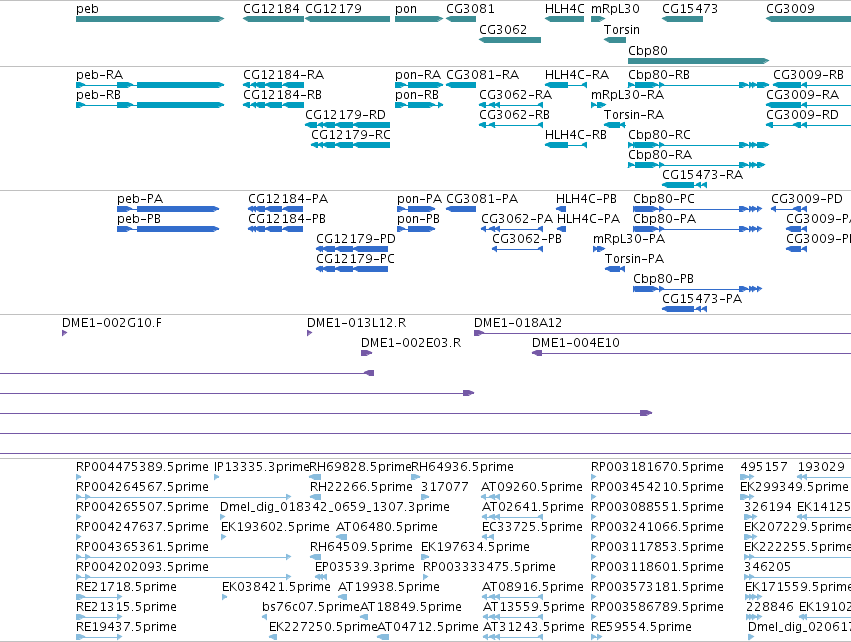
Task: Click clone DME1-013L12.R
Action: point(357,323)
